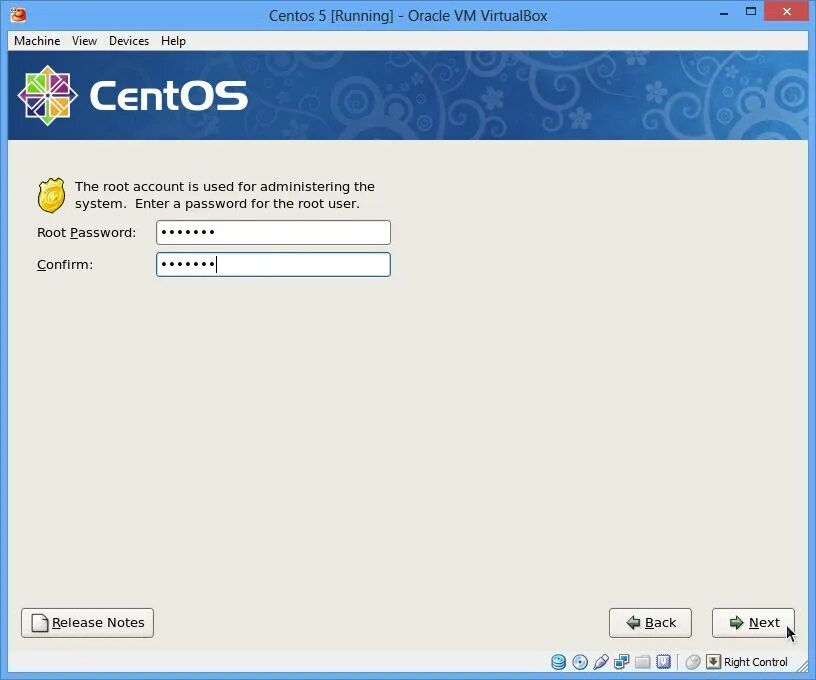This screenshot has width=816, height=680.
Task: Minimize the VirtualBox window
Action: [x=723, y=12]
